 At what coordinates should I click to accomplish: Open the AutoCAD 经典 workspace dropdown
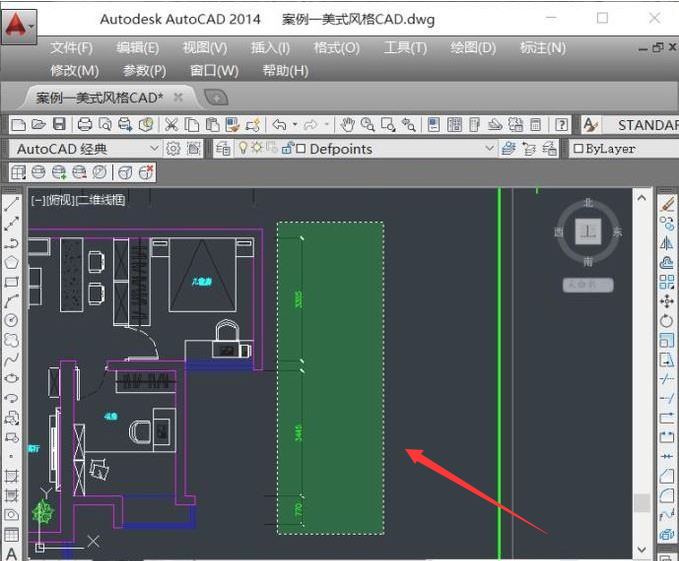click(x=154, y=149)
